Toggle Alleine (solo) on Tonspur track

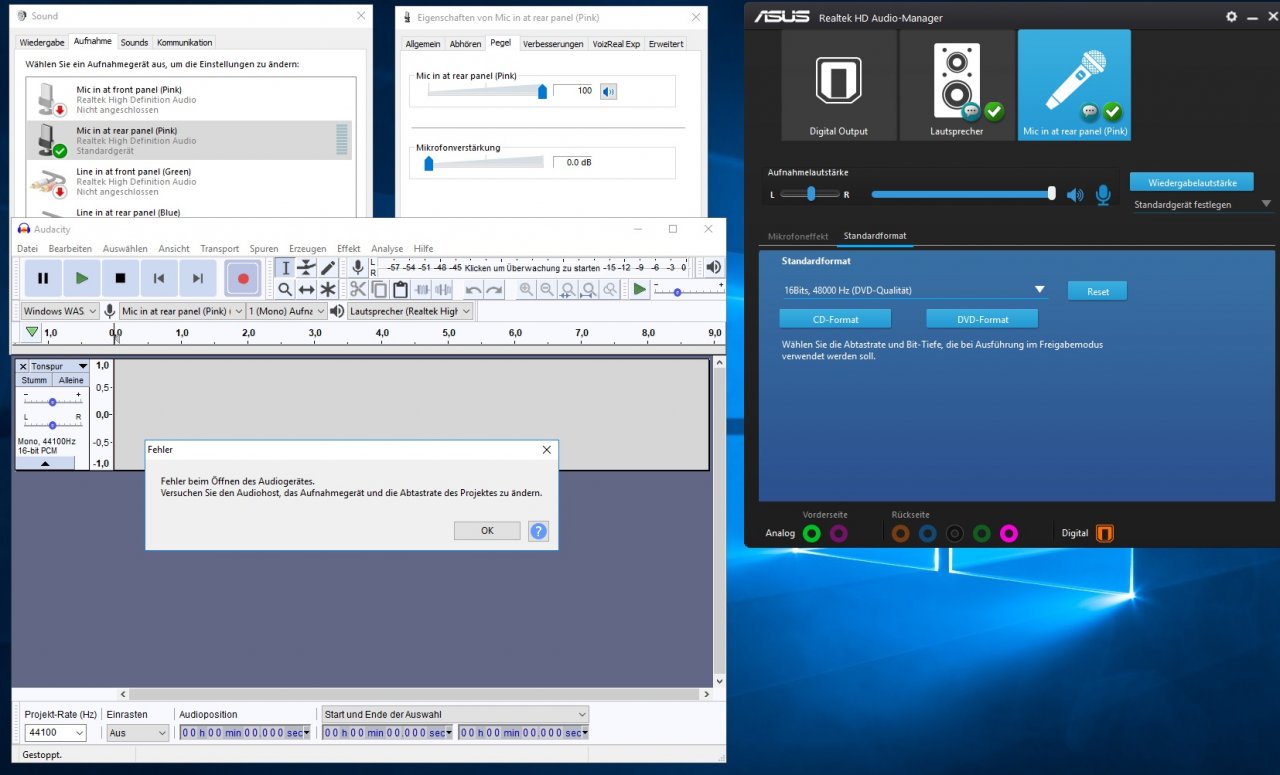[71, 380]
